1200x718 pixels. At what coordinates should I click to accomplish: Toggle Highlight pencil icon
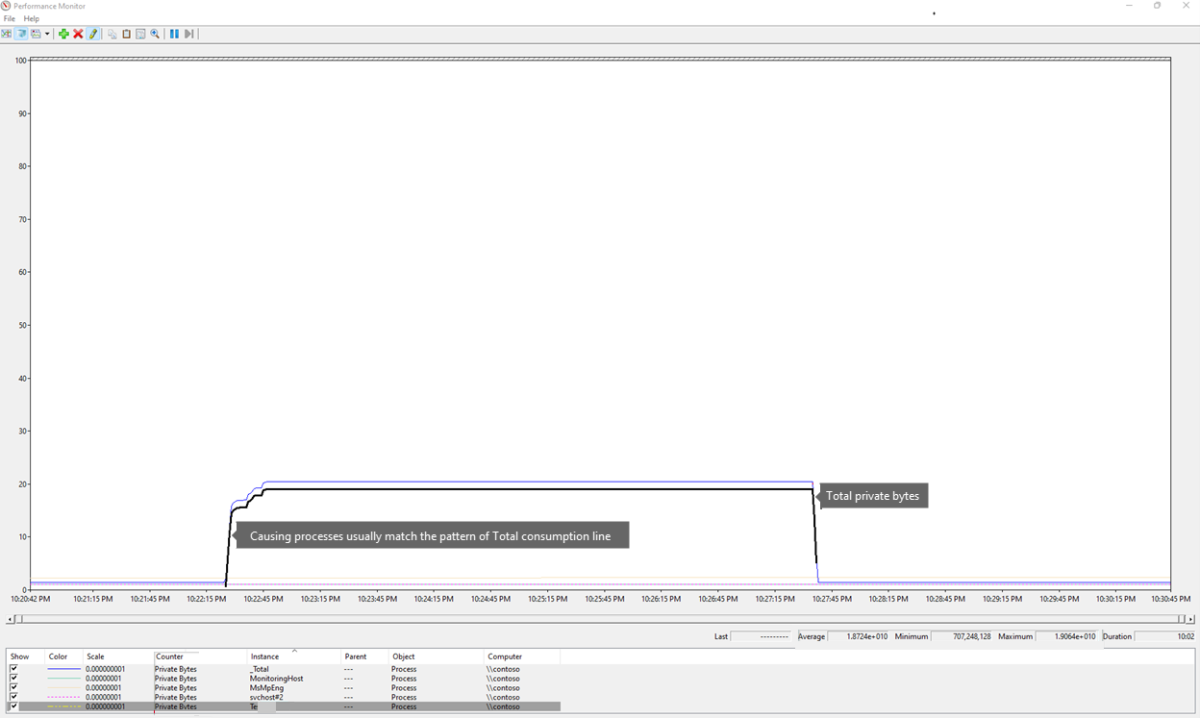point(92,34)
